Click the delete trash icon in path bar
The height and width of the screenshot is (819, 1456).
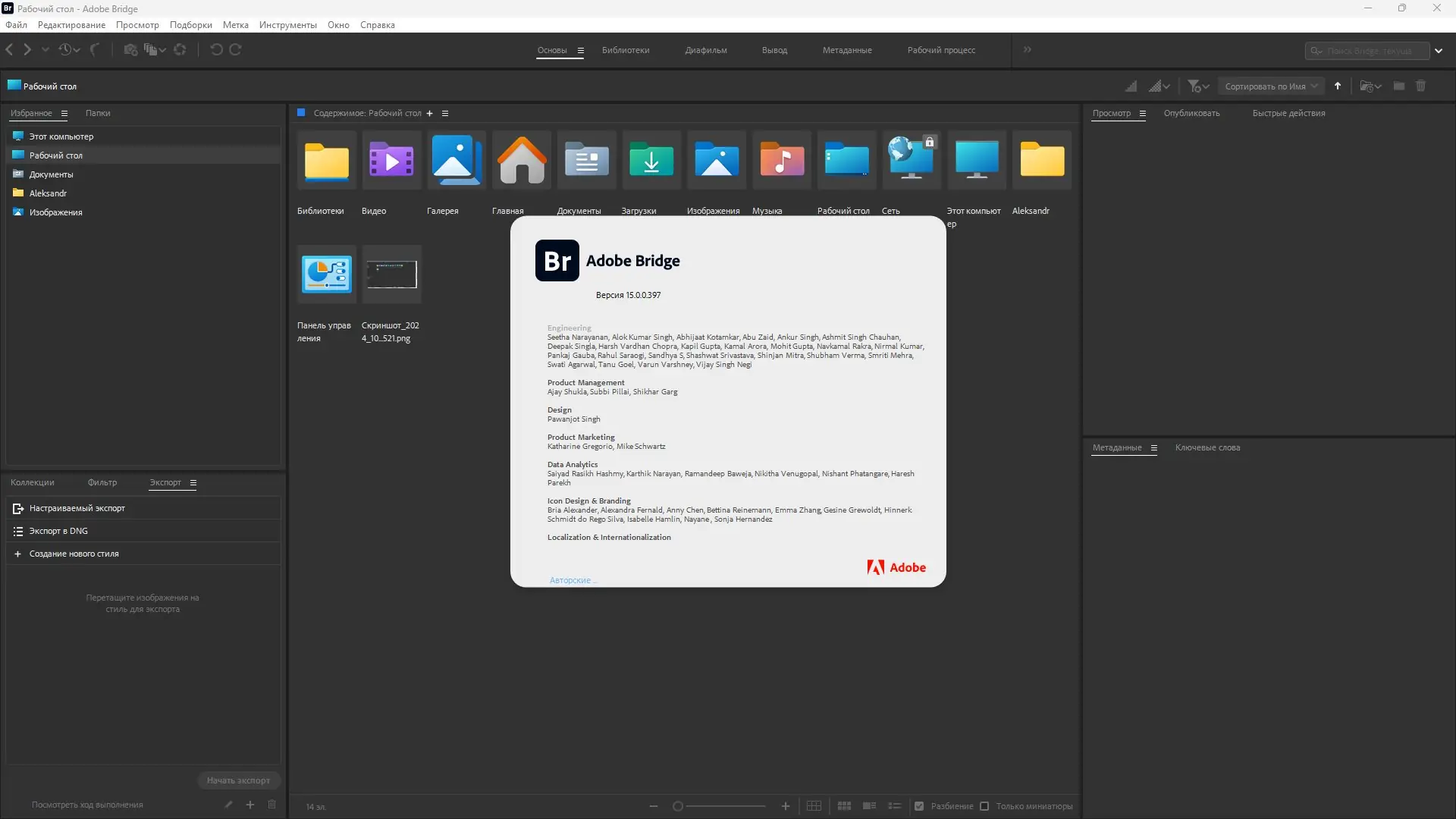1420,86
